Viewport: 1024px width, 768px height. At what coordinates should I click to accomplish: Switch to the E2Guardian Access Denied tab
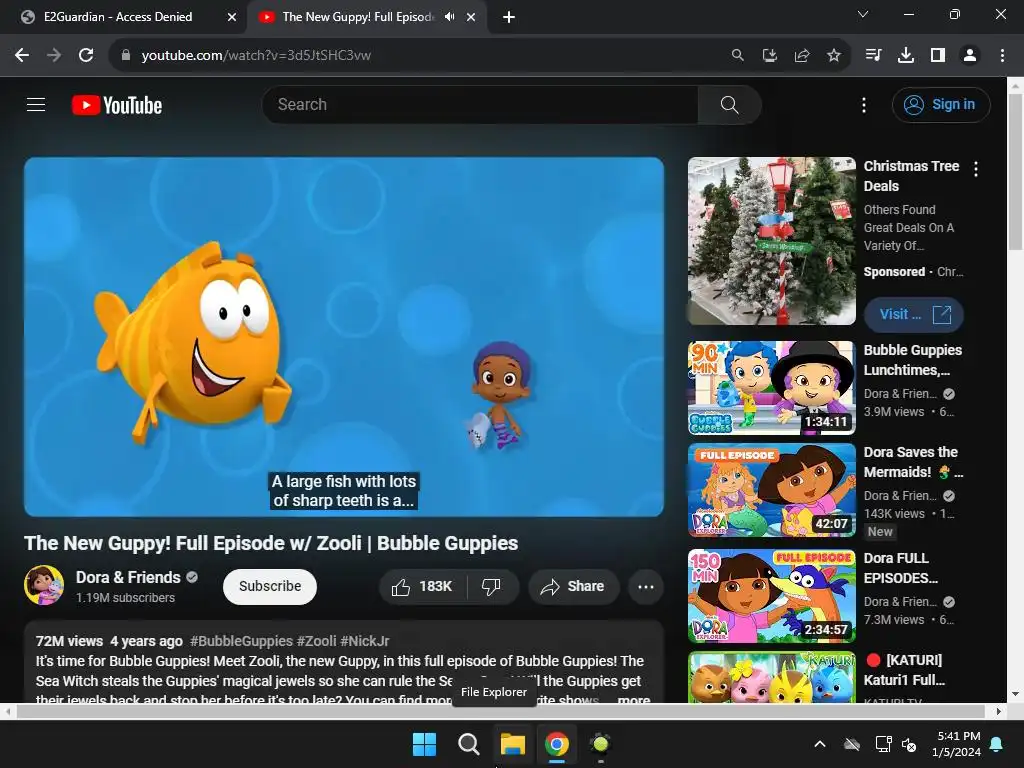(x=118, y=17)
